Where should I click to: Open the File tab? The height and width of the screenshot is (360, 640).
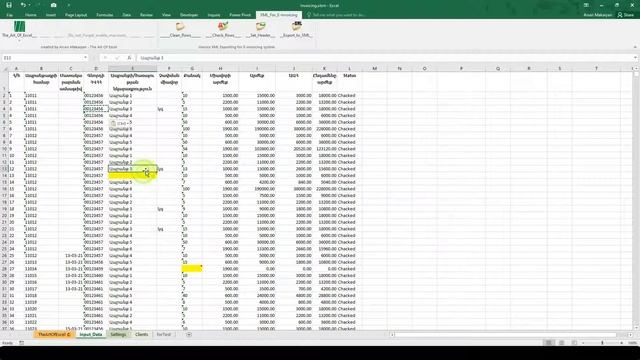(9, 15)
